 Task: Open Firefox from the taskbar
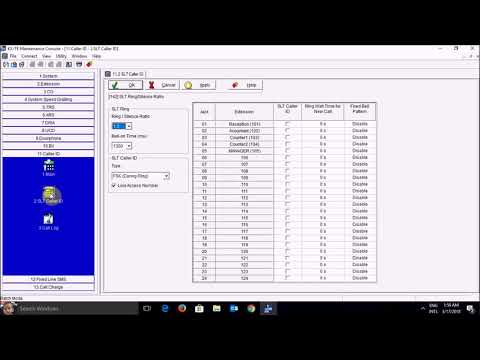pos(182,309)
